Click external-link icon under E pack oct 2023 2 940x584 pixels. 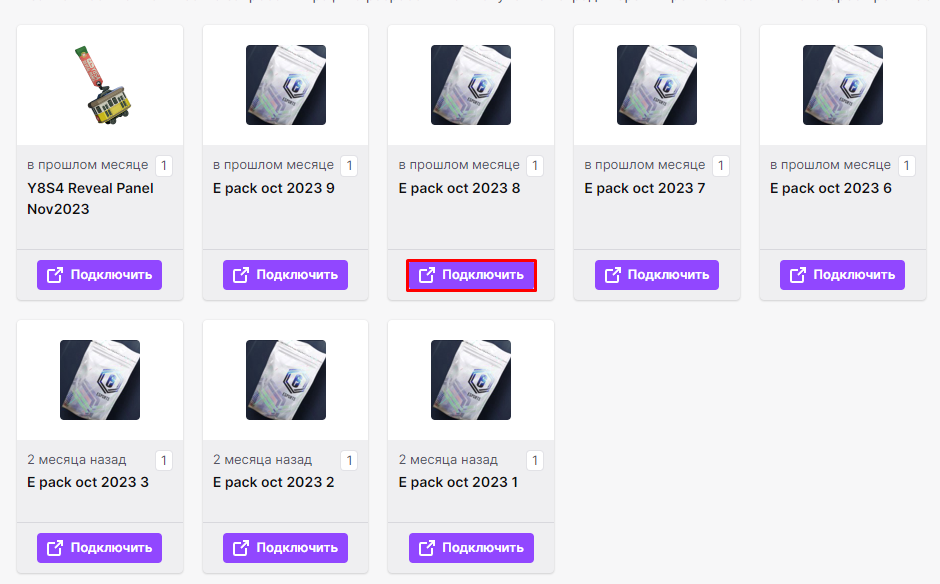coord(241,548)
